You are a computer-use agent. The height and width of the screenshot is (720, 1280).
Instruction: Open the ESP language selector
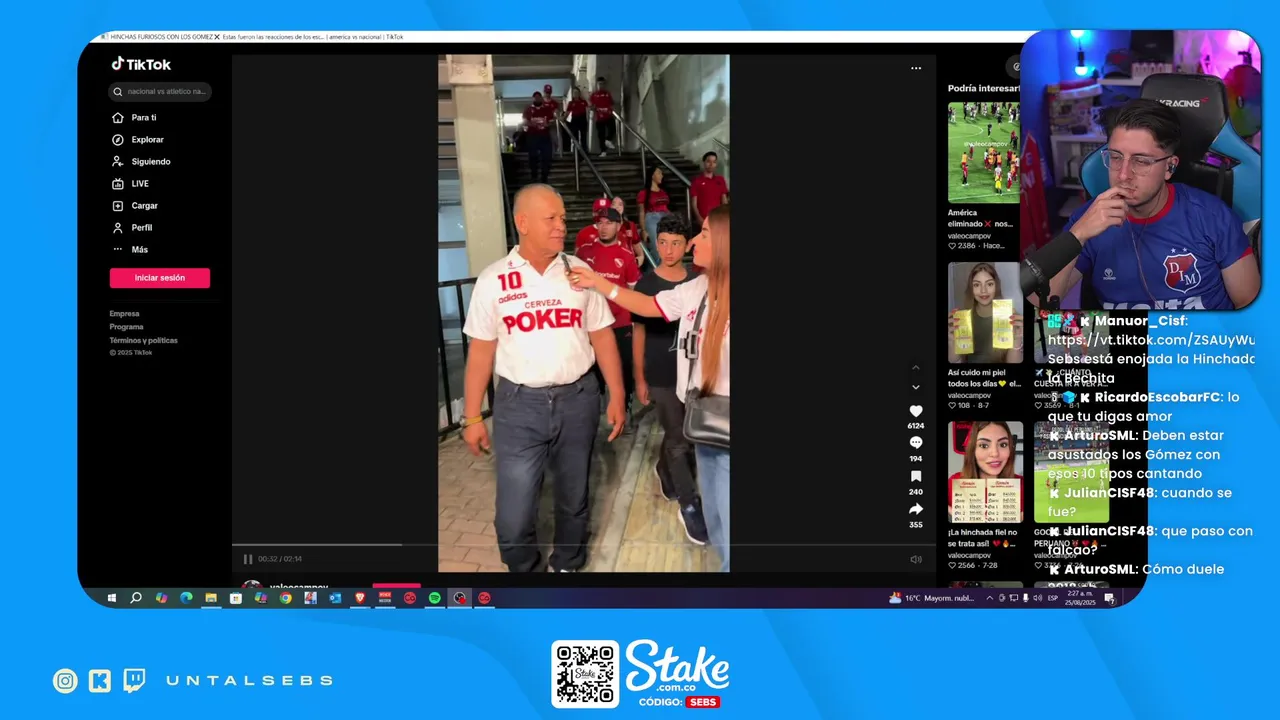[1053, 598]
